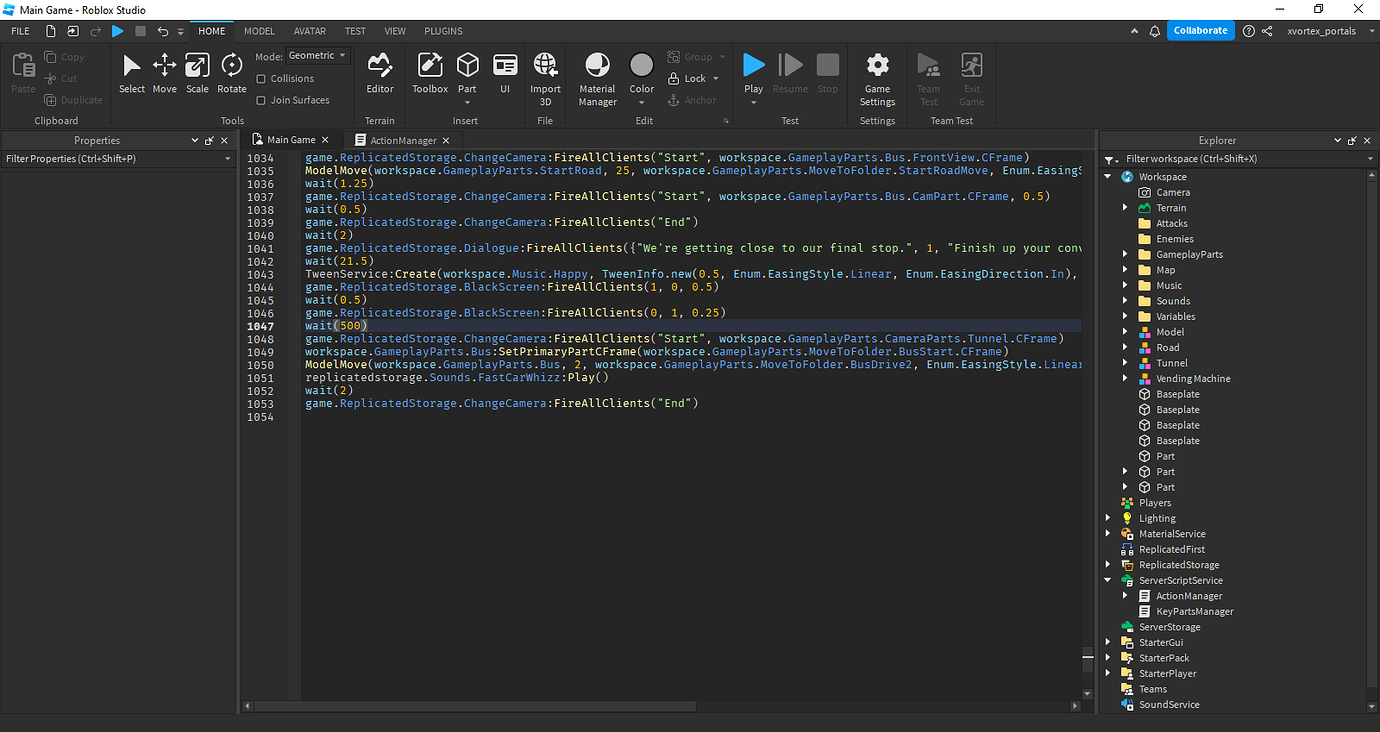Open the UI insert tool
The height and width of the screenshot is (732, 1380).
click(x=505, y=75)
